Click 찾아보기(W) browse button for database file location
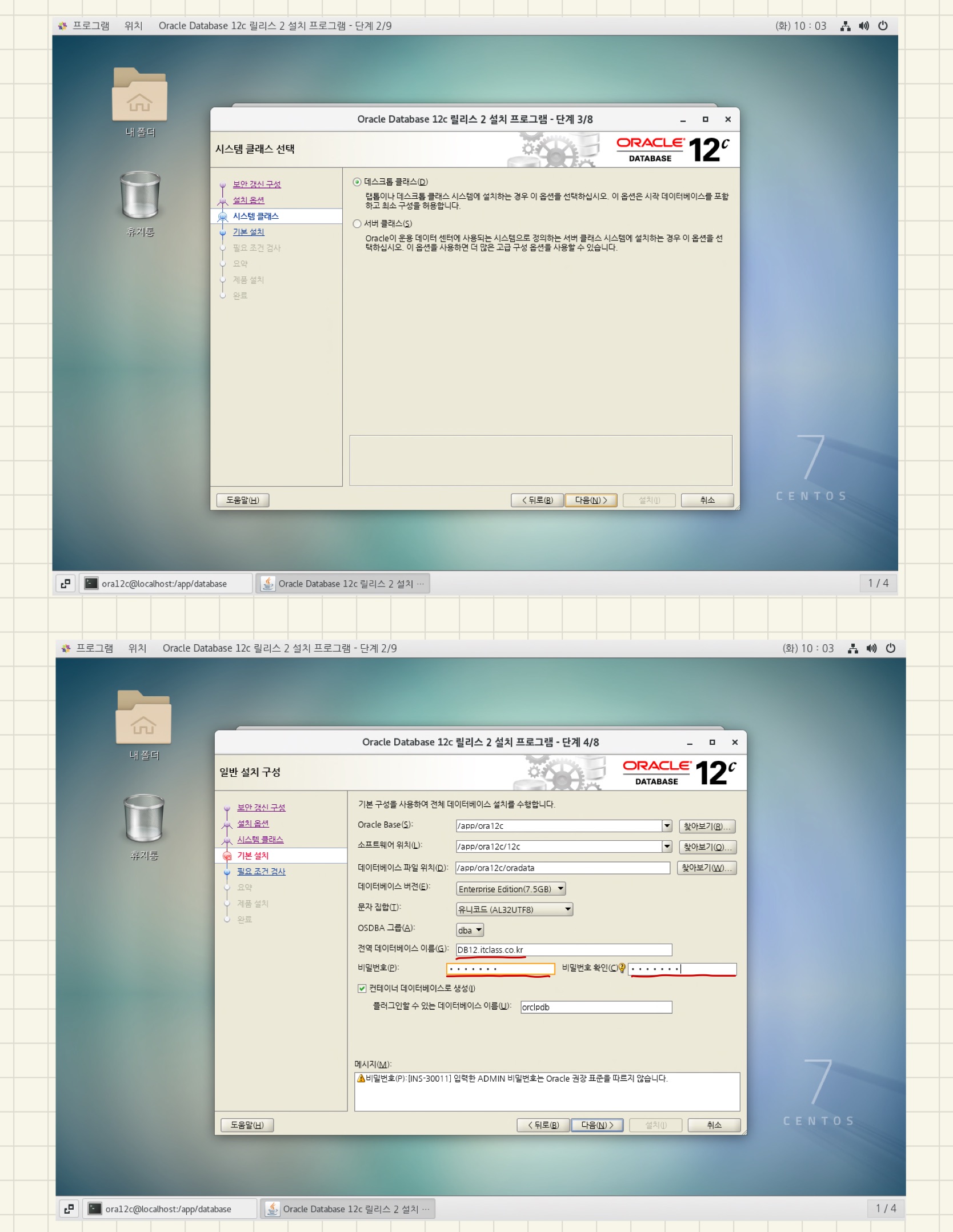953x1232 pixels. coord(707,868)
